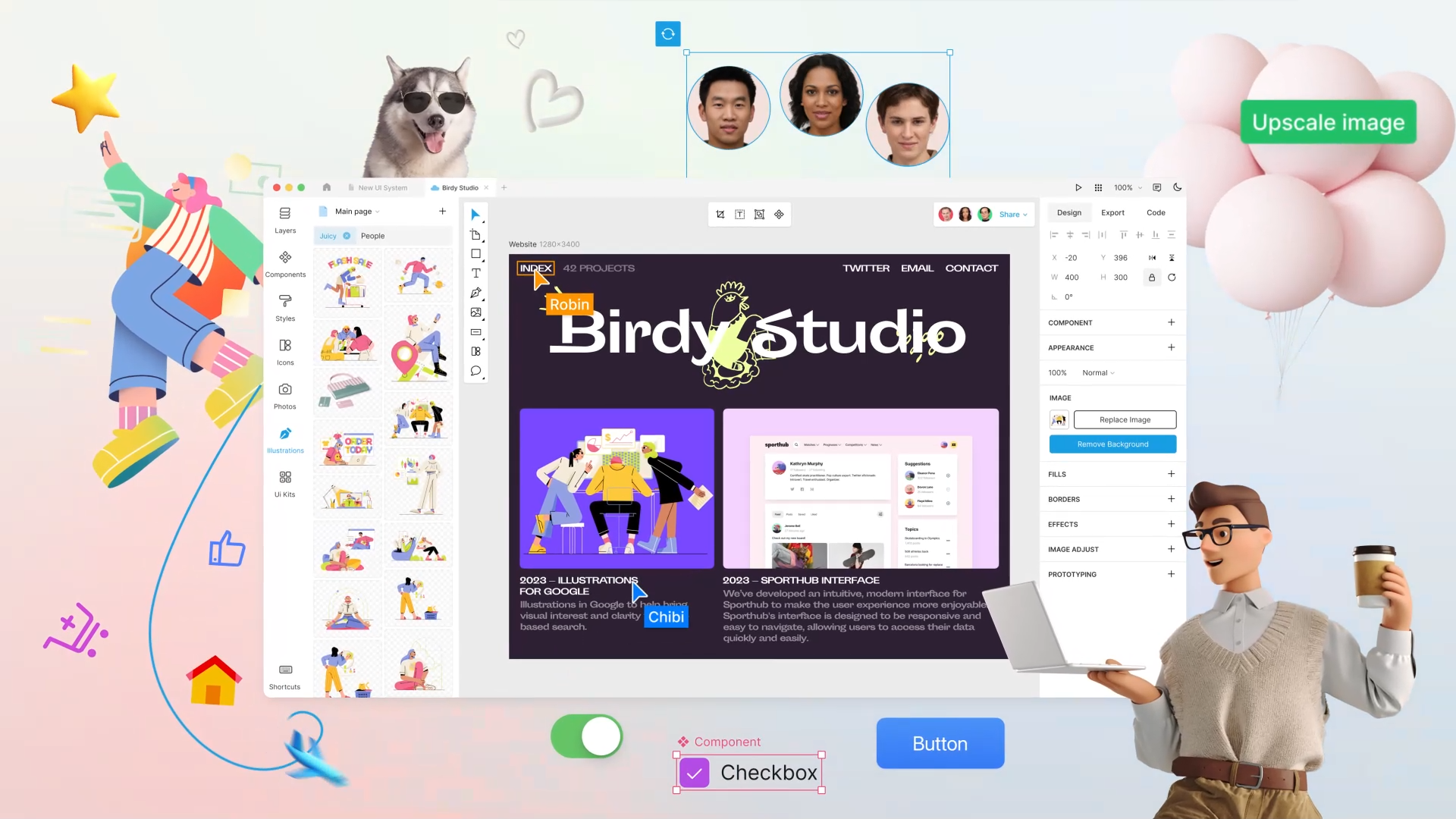Toggle dark mode in top toolbar
The height and width of the screenshot is (819, 1456).
[1178, 187]
